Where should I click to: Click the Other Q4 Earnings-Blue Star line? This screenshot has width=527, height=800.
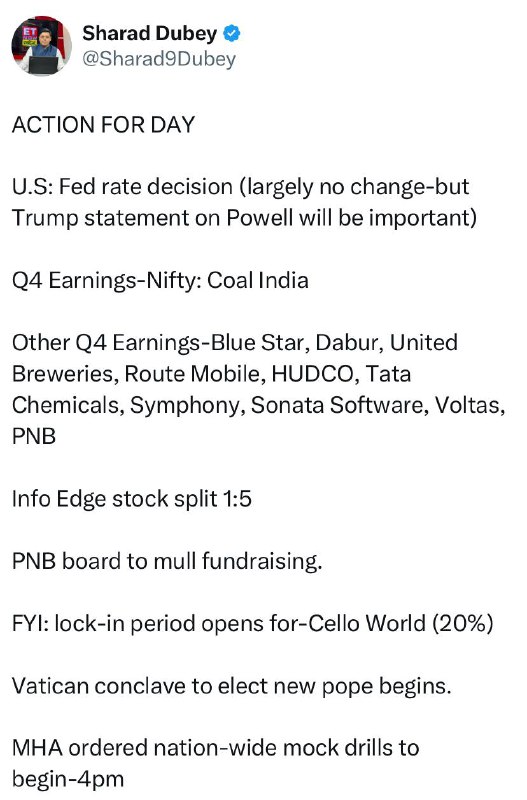[x=235, y=342]
